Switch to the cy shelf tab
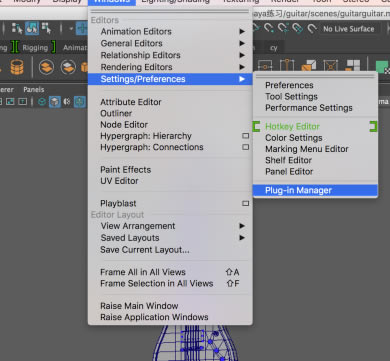The width and height of the screenshot is (390, 361). 274,48
